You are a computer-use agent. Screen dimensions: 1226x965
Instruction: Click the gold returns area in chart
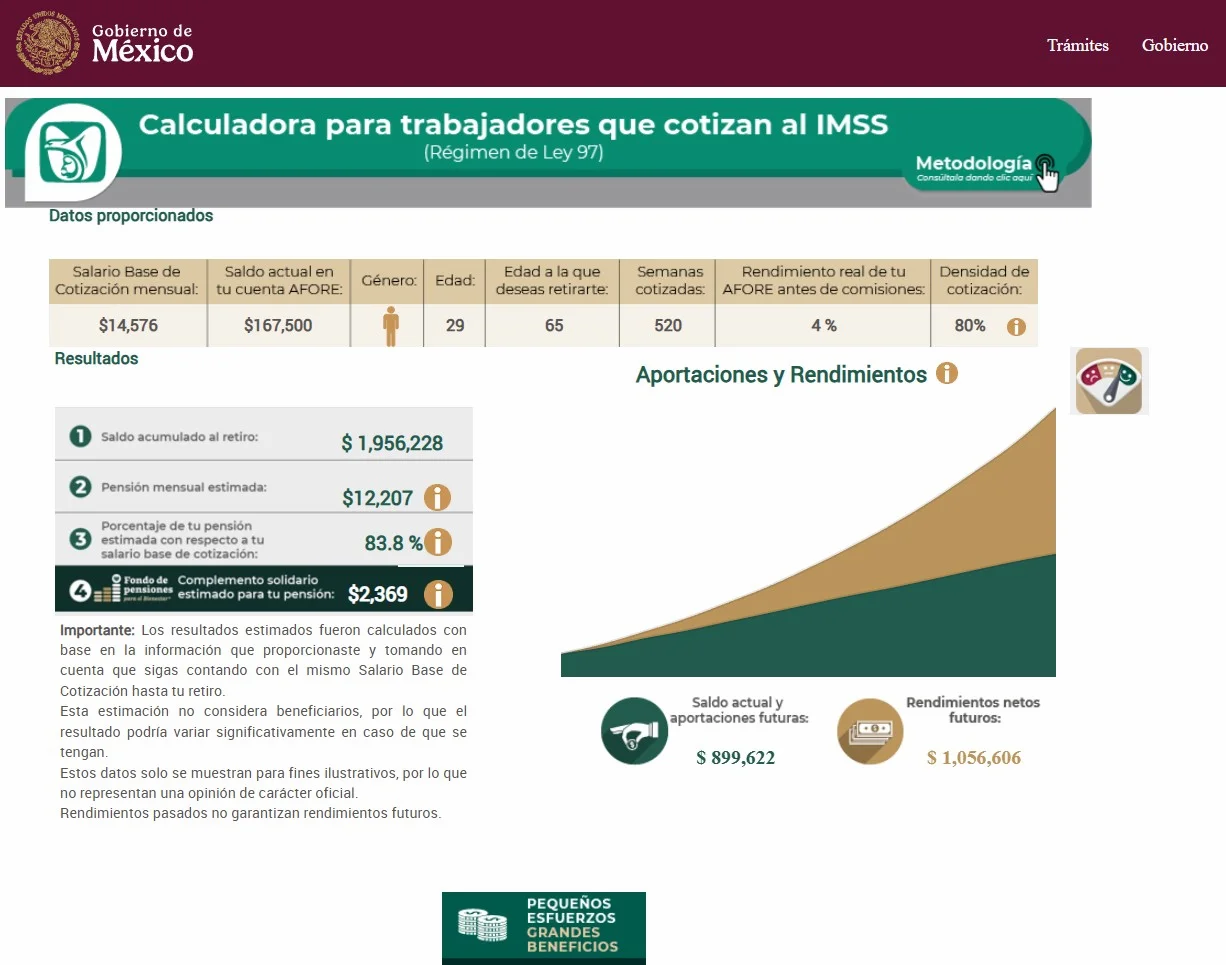coord(960,520)
